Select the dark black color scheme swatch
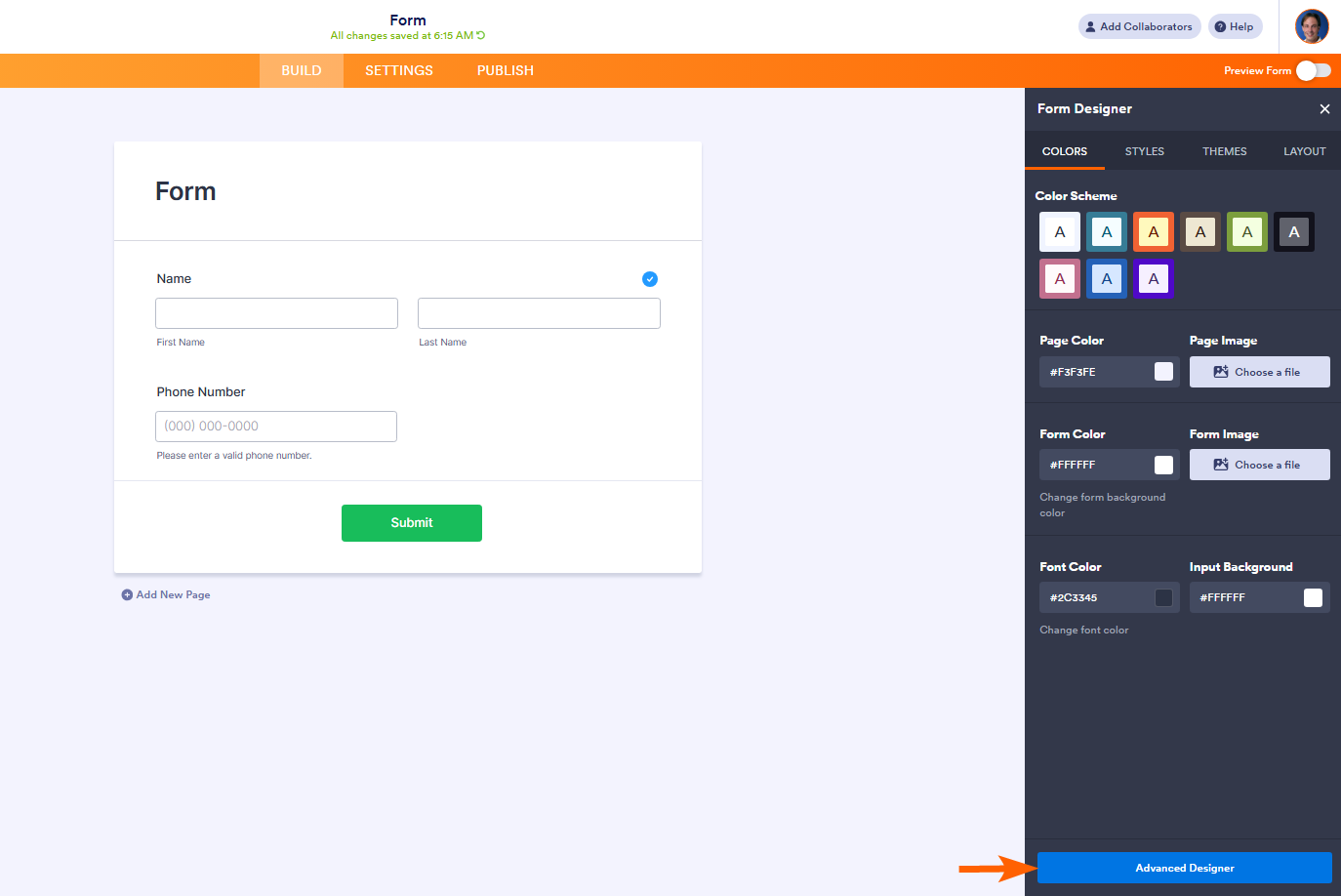This screenshot has width=1341, height=896. [1294, 232]
